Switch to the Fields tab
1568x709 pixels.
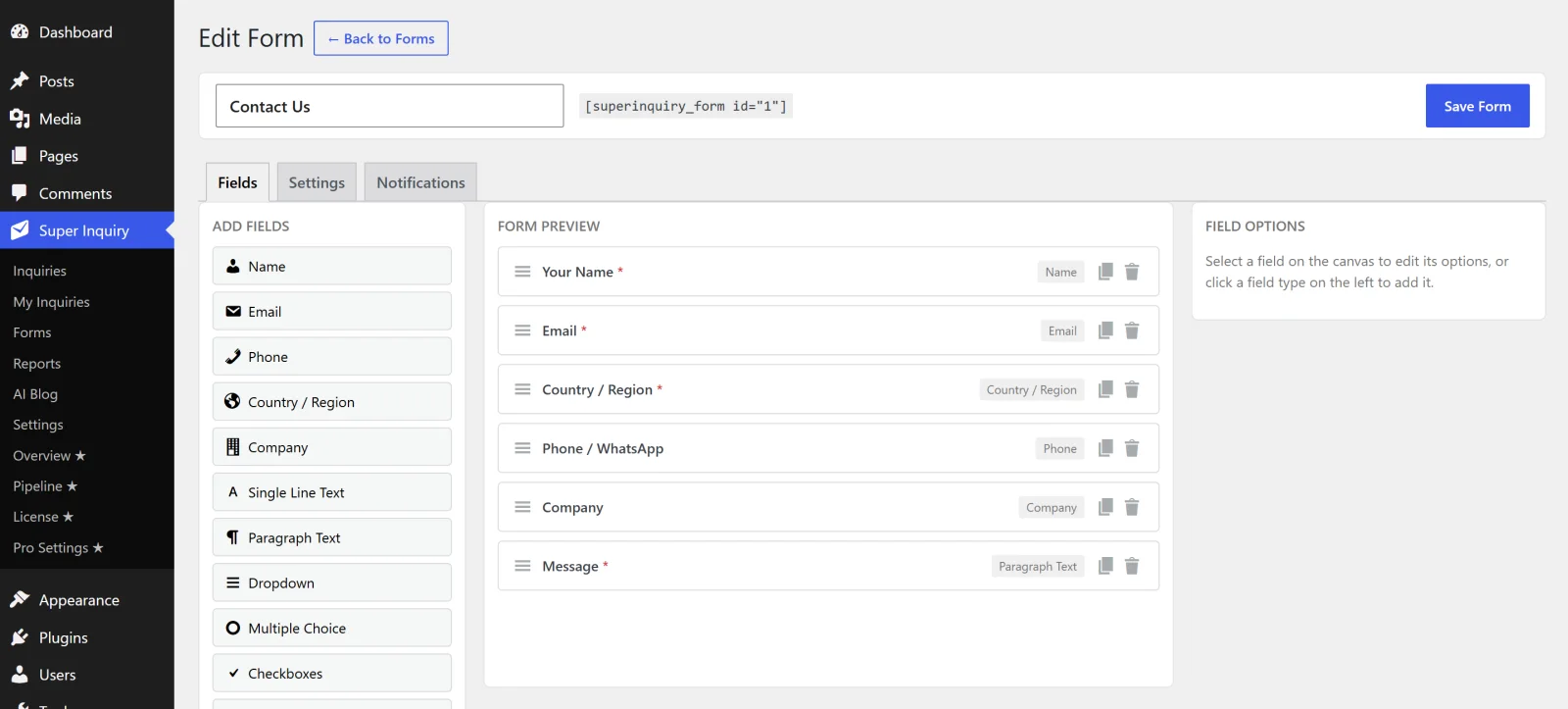(237, 182)
